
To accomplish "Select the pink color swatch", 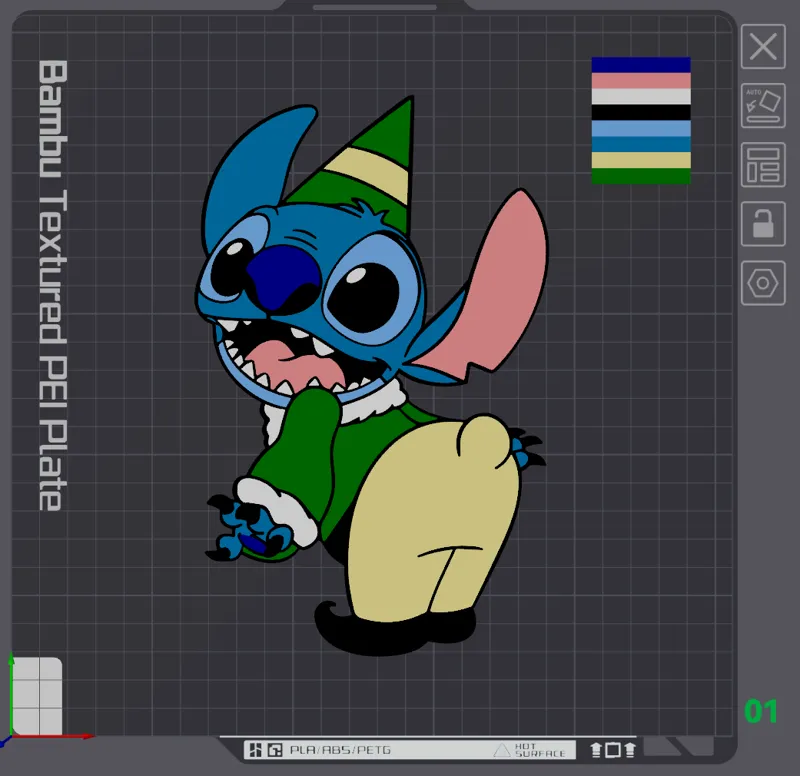I will (641, 81).
